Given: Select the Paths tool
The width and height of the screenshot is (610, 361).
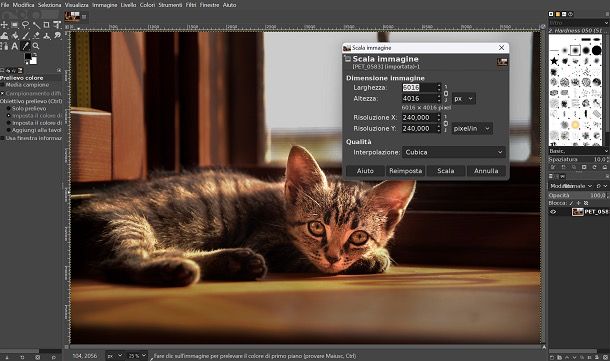Looking at the screenshot, I should (x=4, y=46).
